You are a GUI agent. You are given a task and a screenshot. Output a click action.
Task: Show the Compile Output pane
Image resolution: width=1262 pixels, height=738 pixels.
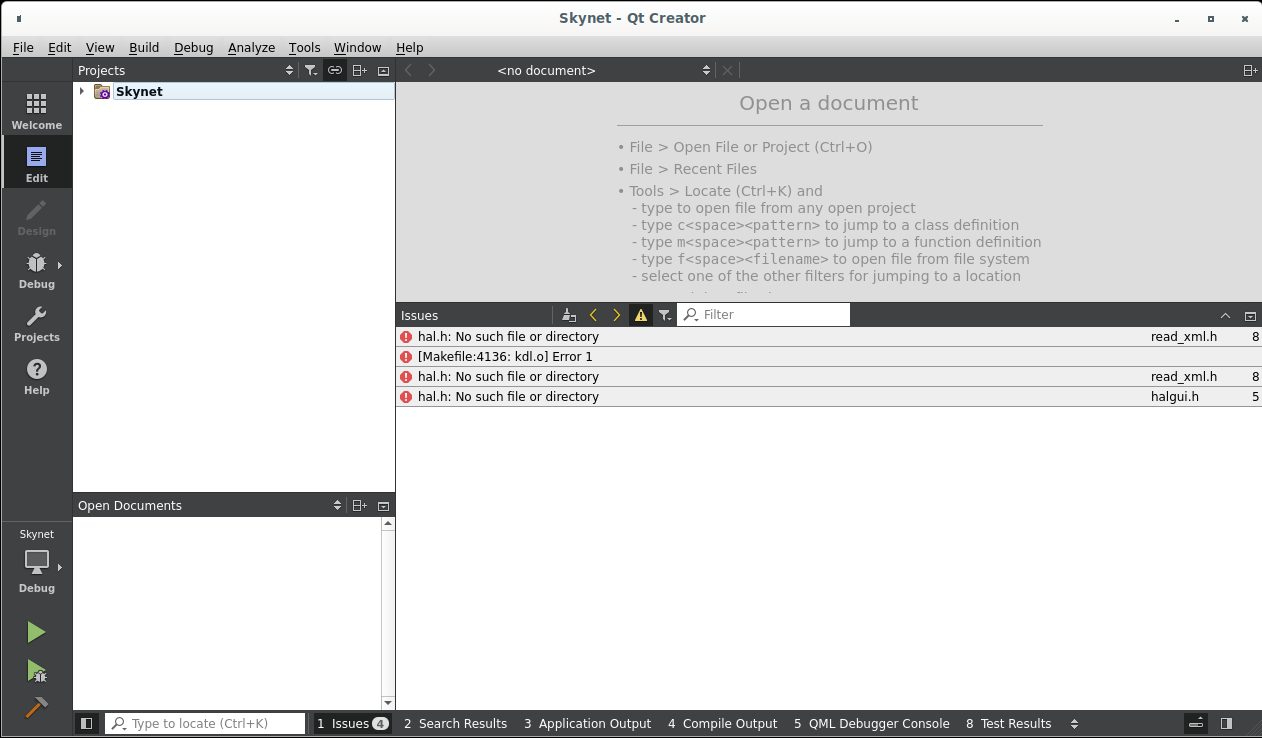click(722, 723)
